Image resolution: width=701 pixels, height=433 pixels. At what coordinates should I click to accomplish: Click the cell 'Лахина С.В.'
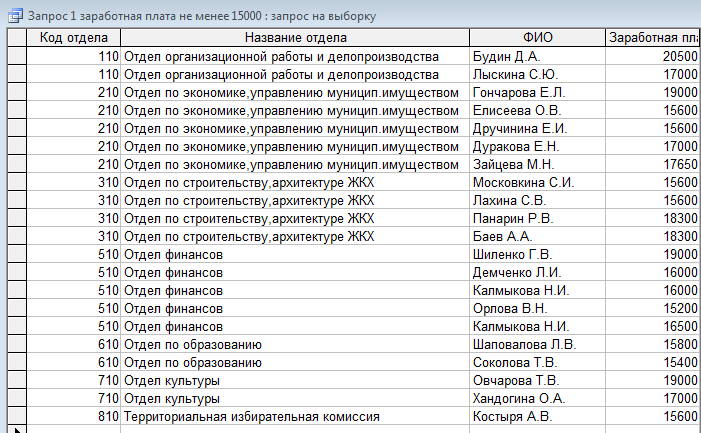537,200
